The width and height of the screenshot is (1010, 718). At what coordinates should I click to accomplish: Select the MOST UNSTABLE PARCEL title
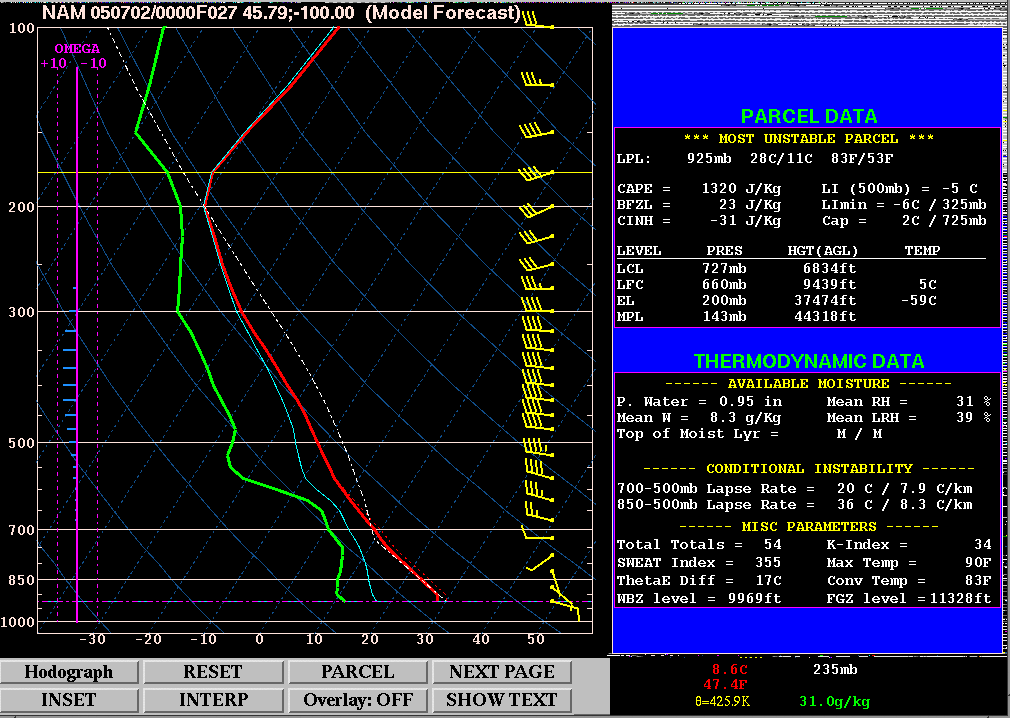click(x=808, y=139)
